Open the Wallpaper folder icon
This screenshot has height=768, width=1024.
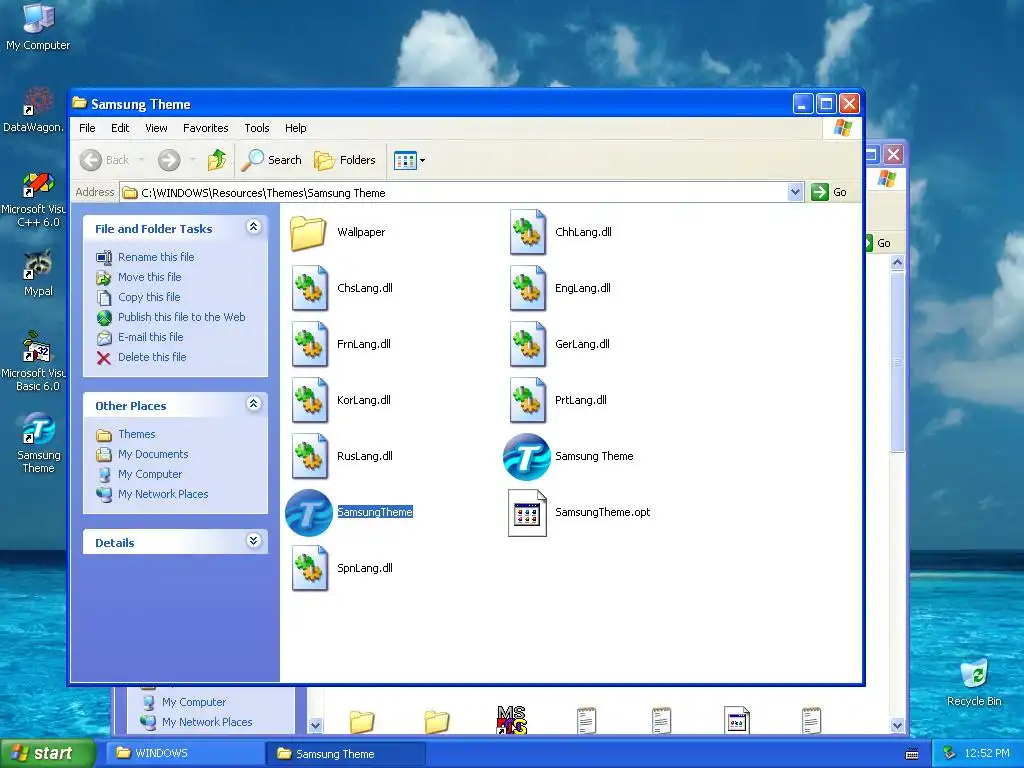tap(308, 232)
